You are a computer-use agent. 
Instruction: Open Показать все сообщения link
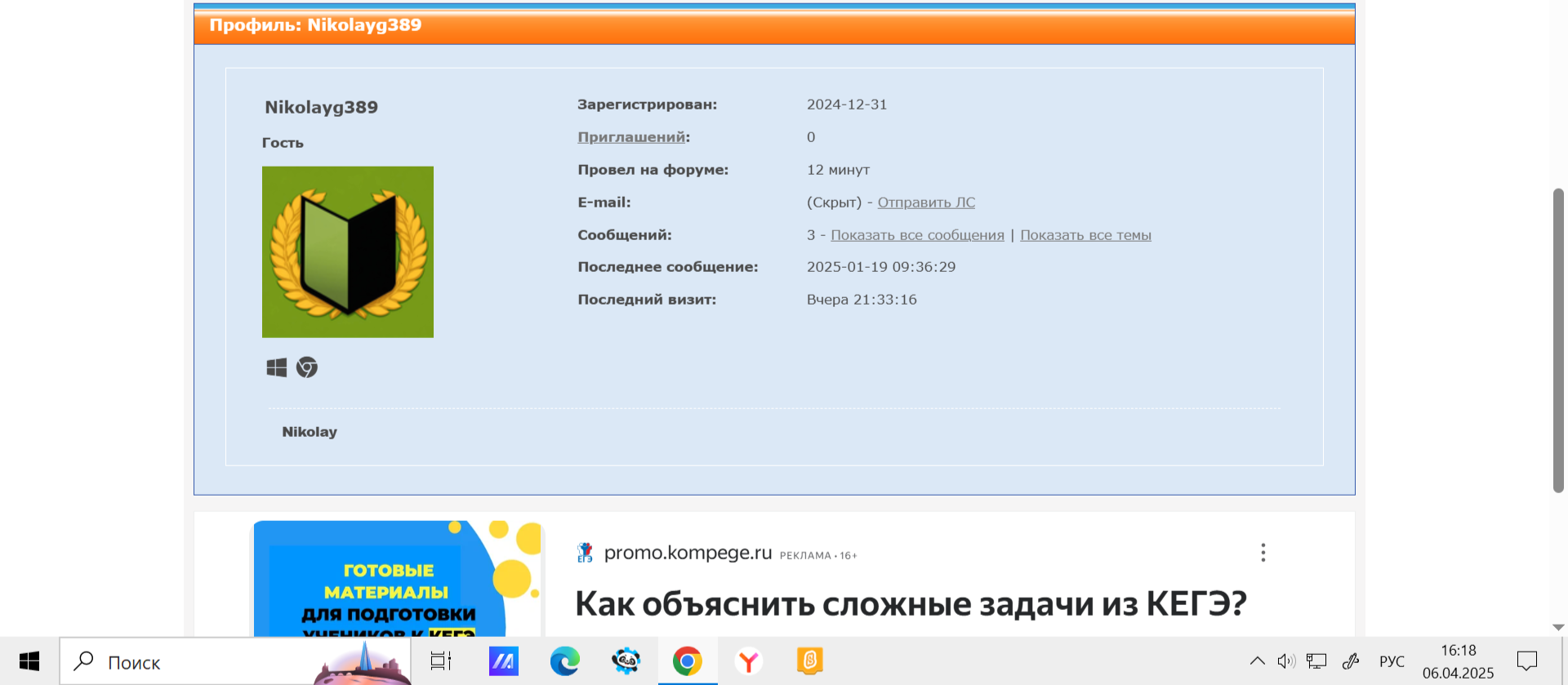pyautogui.click(x=917, y=235)
